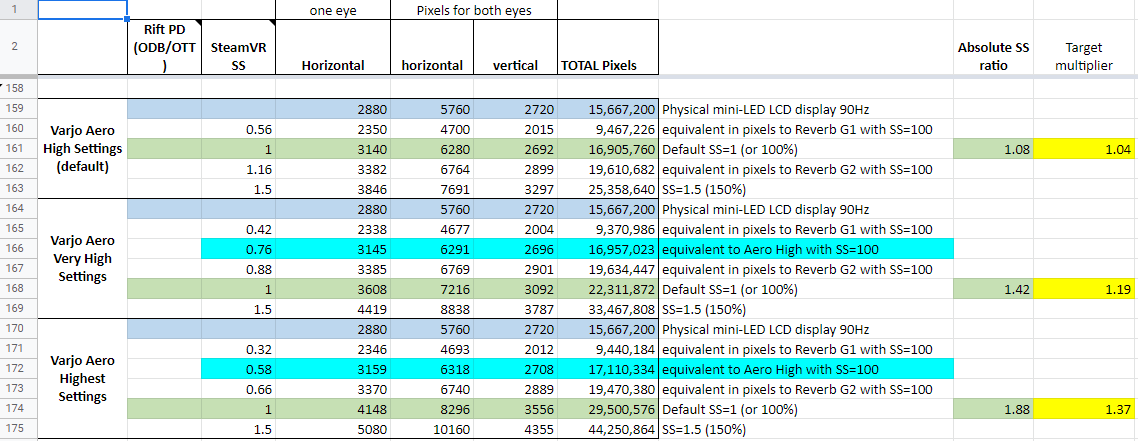Click the active cell A1

[x=83, y=9]
